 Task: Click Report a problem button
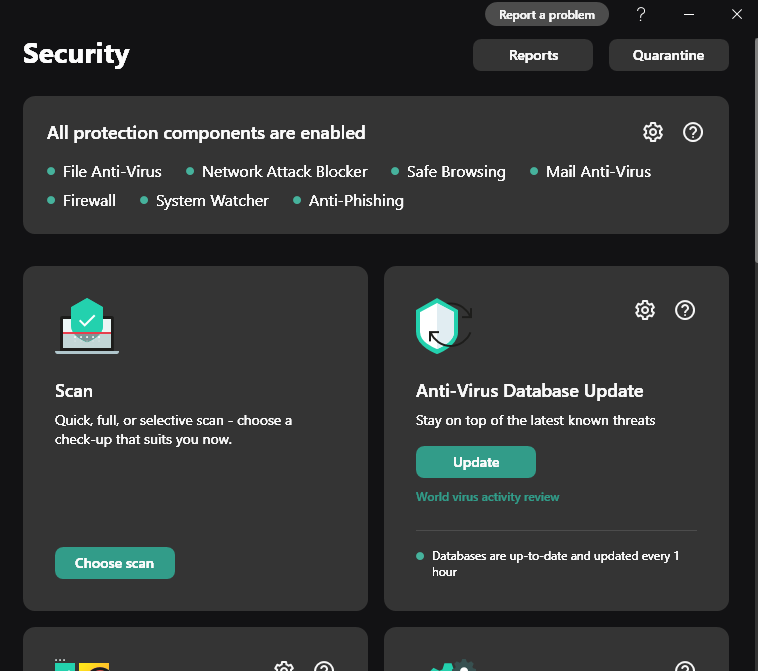coord(547,15)
